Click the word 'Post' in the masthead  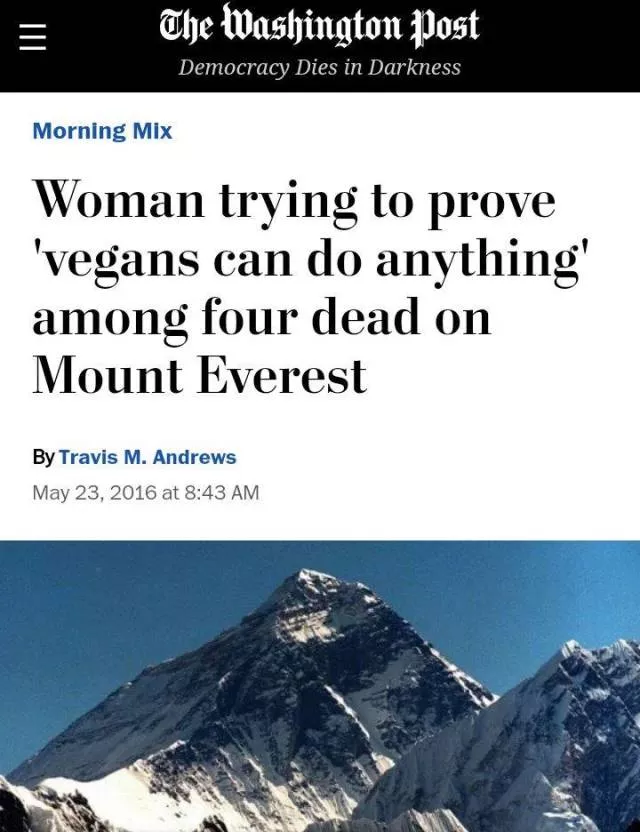445,25
